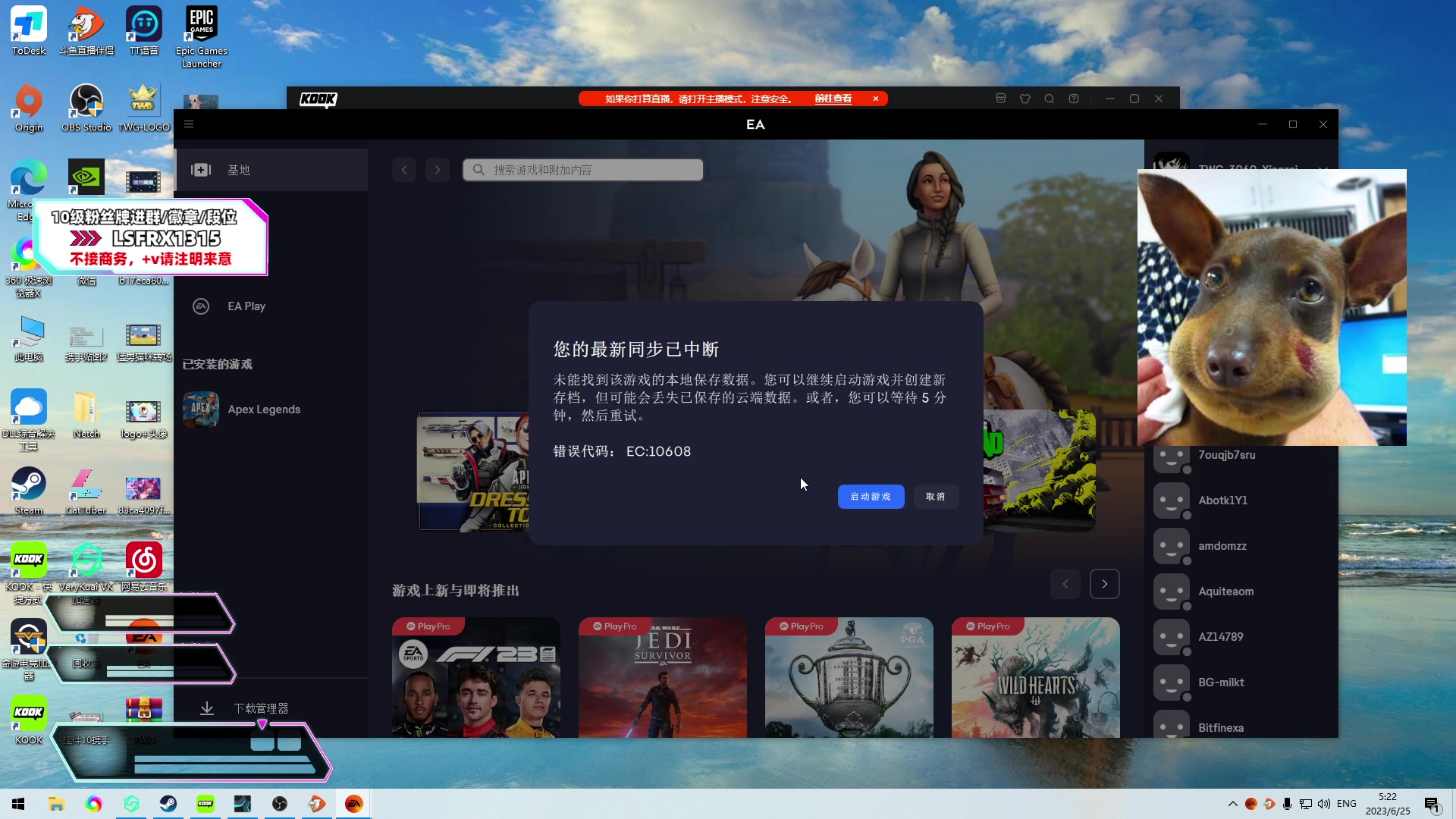Screen dimensions: 1456x819
Task: Expand EA account profile dropdown arrow
Action: 1323,168
